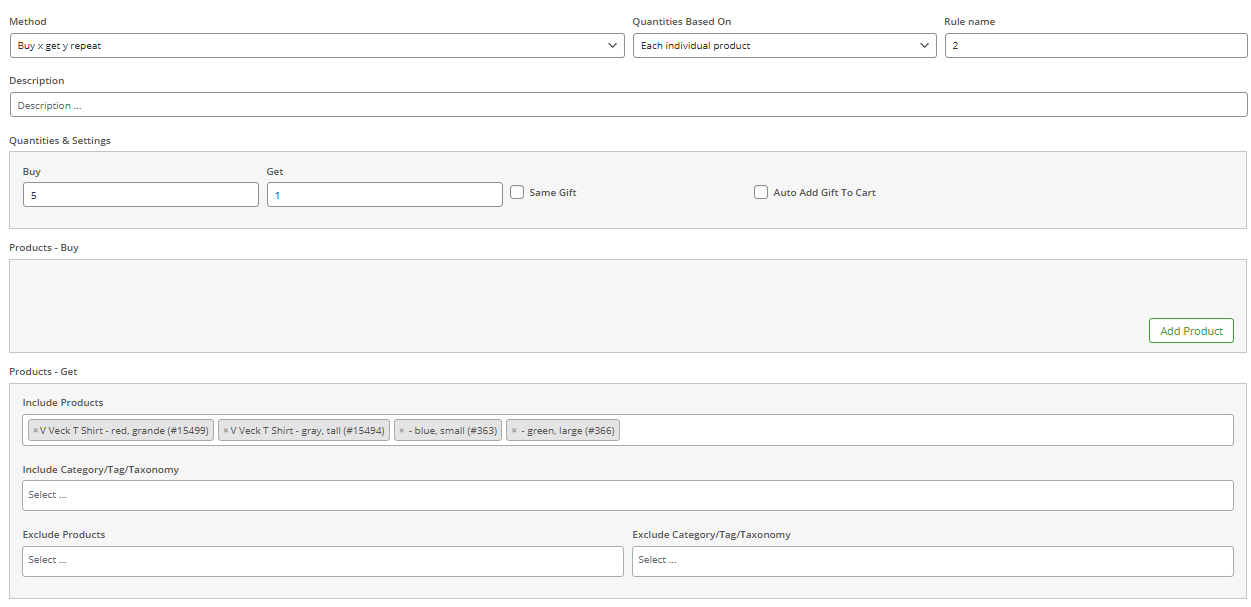Enable the Same Gift checkbox
1251x607 pixels.
[x=517, y=192]
